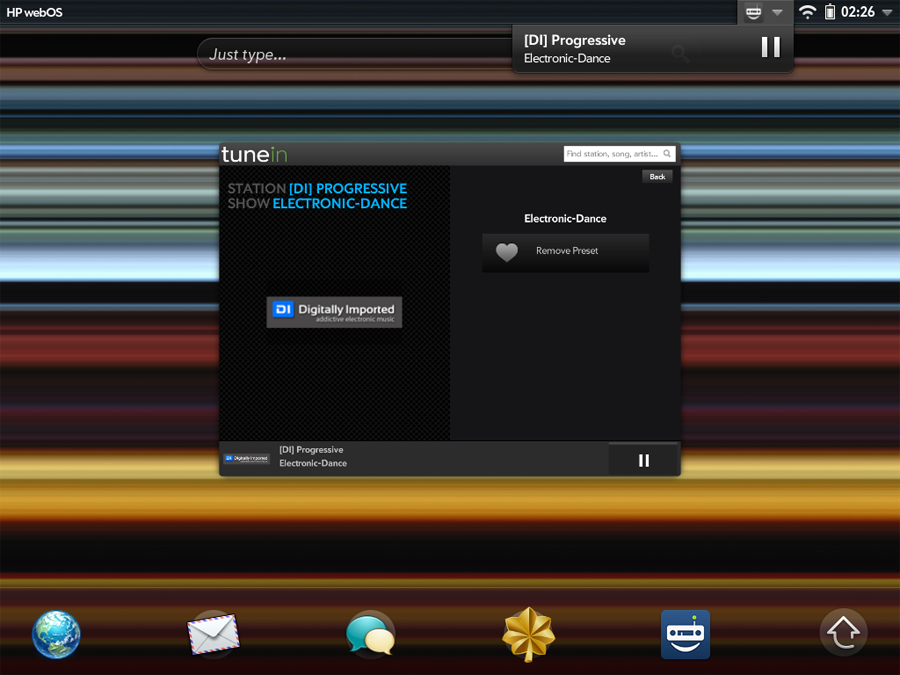
Task: Open the launcher up-arrow icon in dock
Action: coord(843,633)
